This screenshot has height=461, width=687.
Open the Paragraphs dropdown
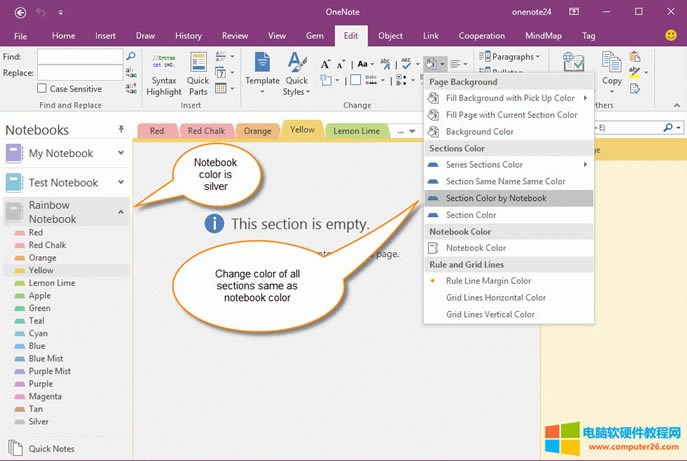pos(515,57)
